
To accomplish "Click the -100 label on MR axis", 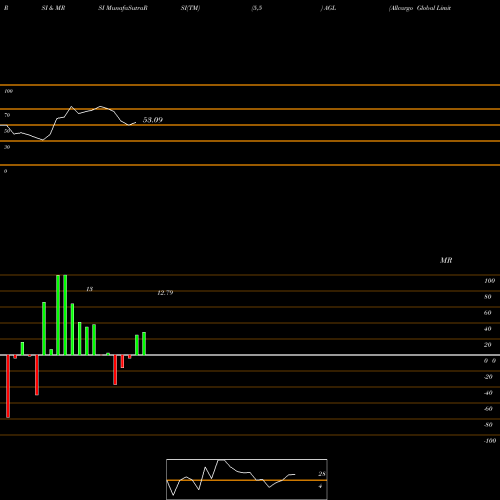I will pyautogui.click(x=490, y=441).
